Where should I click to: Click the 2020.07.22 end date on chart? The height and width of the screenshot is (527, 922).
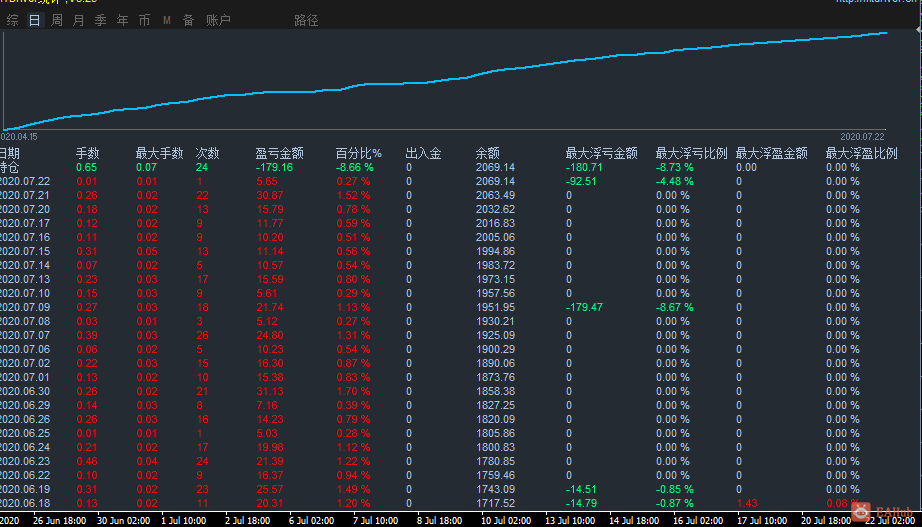[x=862, y=136]
